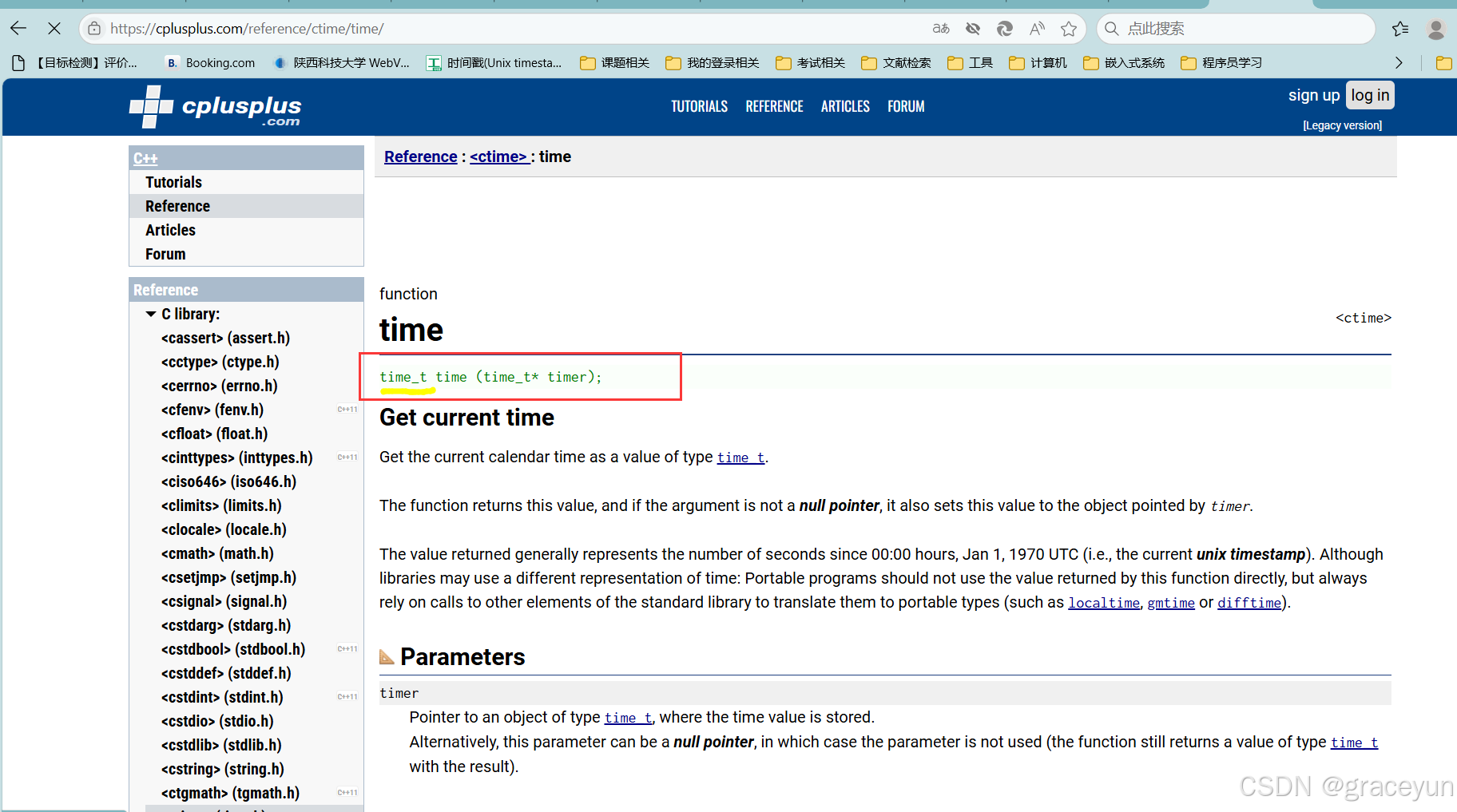
Task: Open the 考试相关 bookmark folder
Action: click(811, 63)
